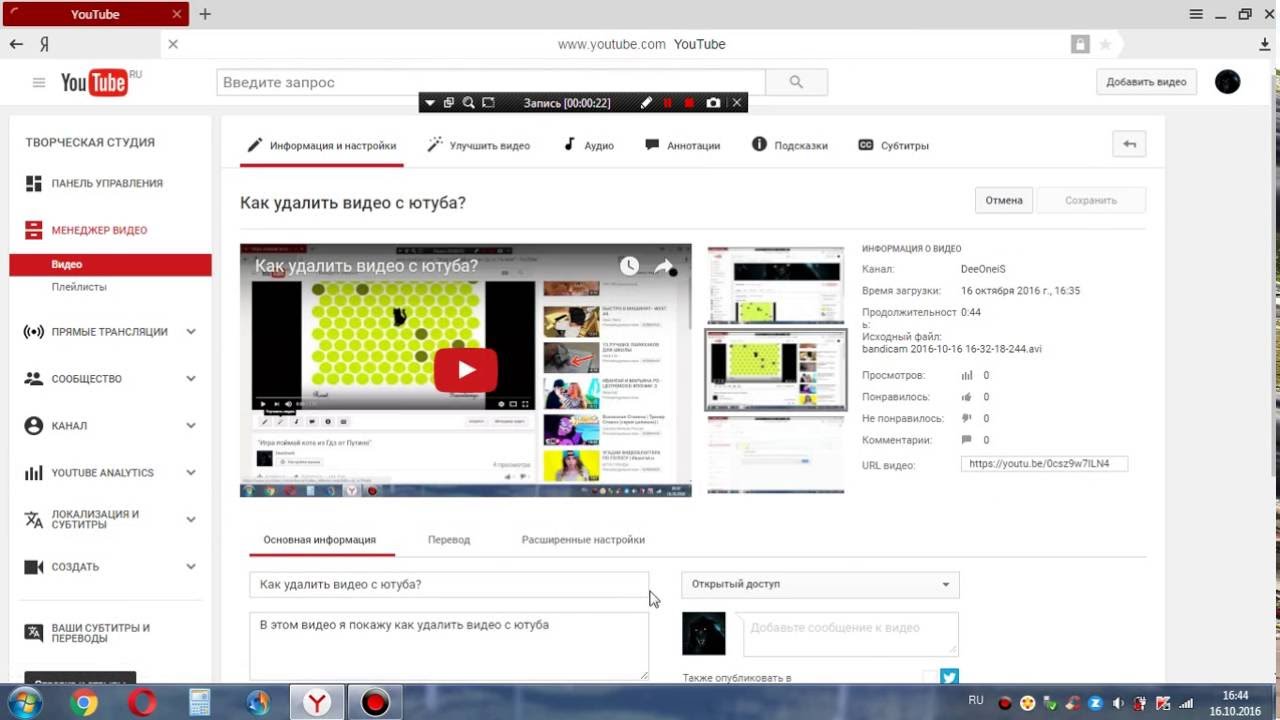The width and height of the screenshot is (1280, 720).
Task: Go back with browser back arrow
Action: tap(16, 44)
